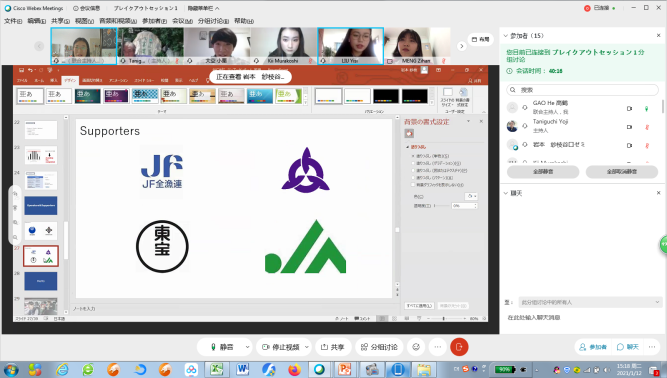This screenshot has width=667, height=378.
Task: Click the more options ellipsis beside emoji button
Action: tap(438, 347)
